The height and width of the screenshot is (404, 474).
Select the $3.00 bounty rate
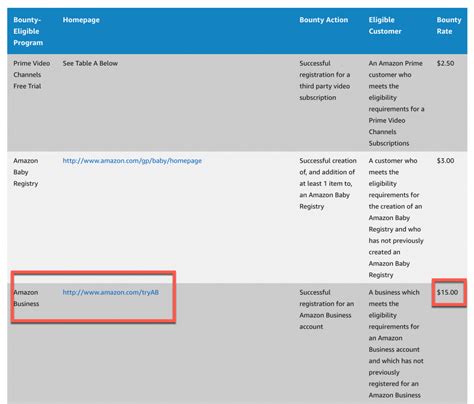tap(445, 161)
